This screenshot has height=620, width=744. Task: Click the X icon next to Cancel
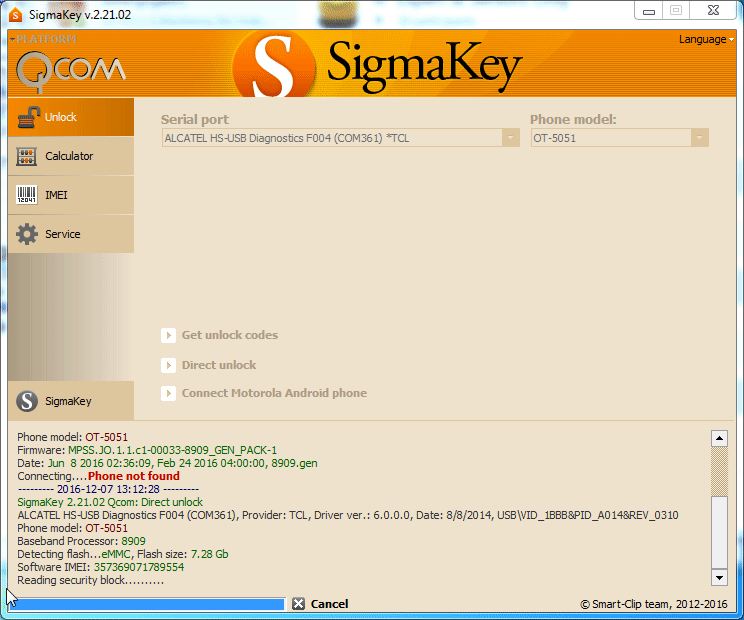coord(298,604)
